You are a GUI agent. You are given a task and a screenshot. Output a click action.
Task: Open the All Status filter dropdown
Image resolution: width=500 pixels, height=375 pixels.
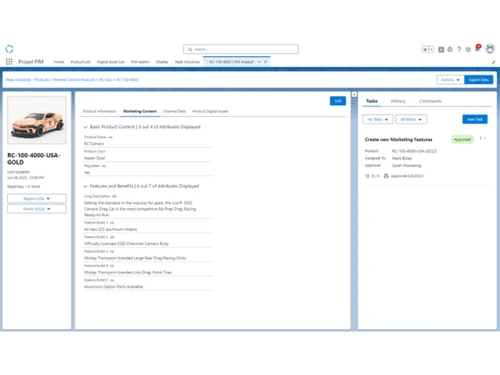(x=411, y=119)
